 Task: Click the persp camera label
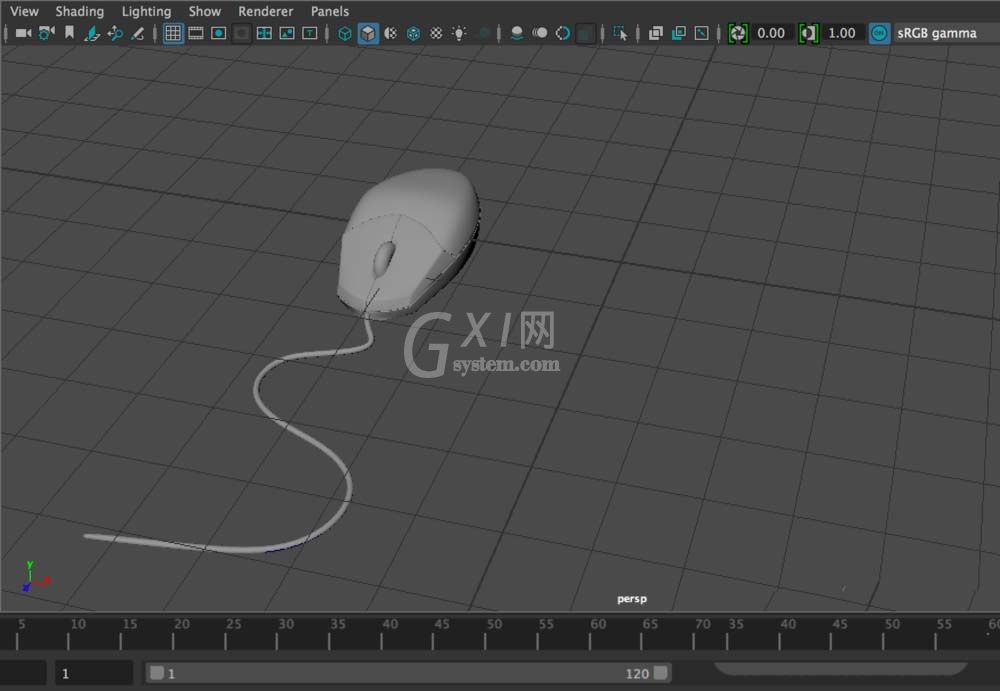point(631,598)
